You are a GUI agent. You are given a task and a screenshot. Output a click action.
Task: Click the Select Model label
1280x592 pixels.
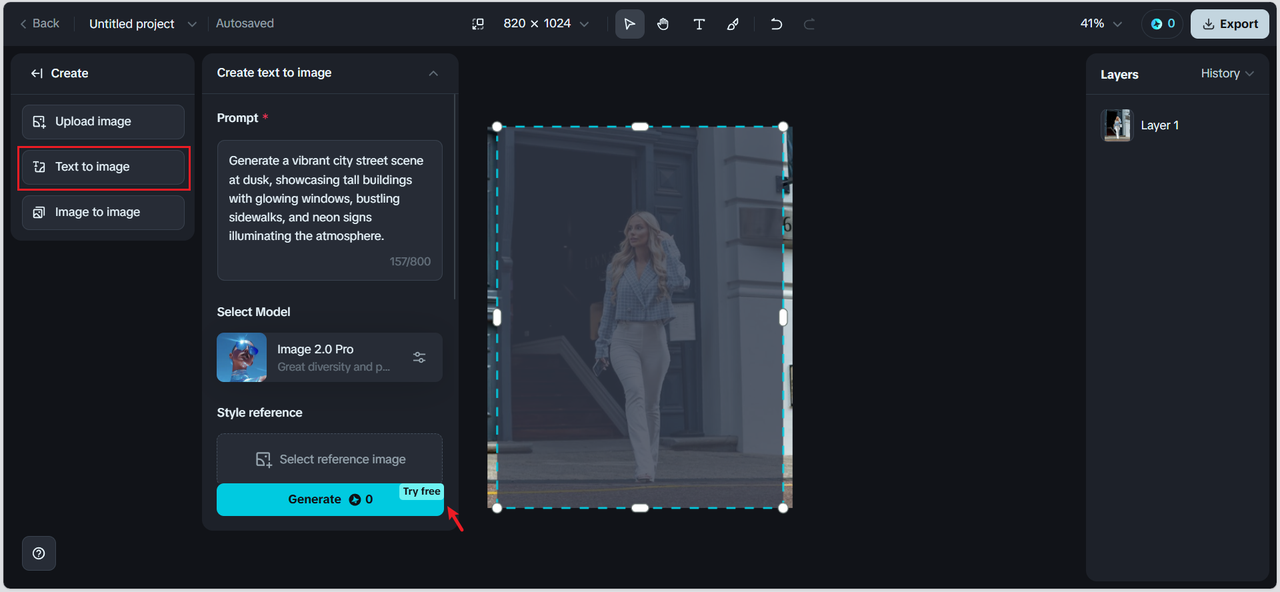coord(254,312)
